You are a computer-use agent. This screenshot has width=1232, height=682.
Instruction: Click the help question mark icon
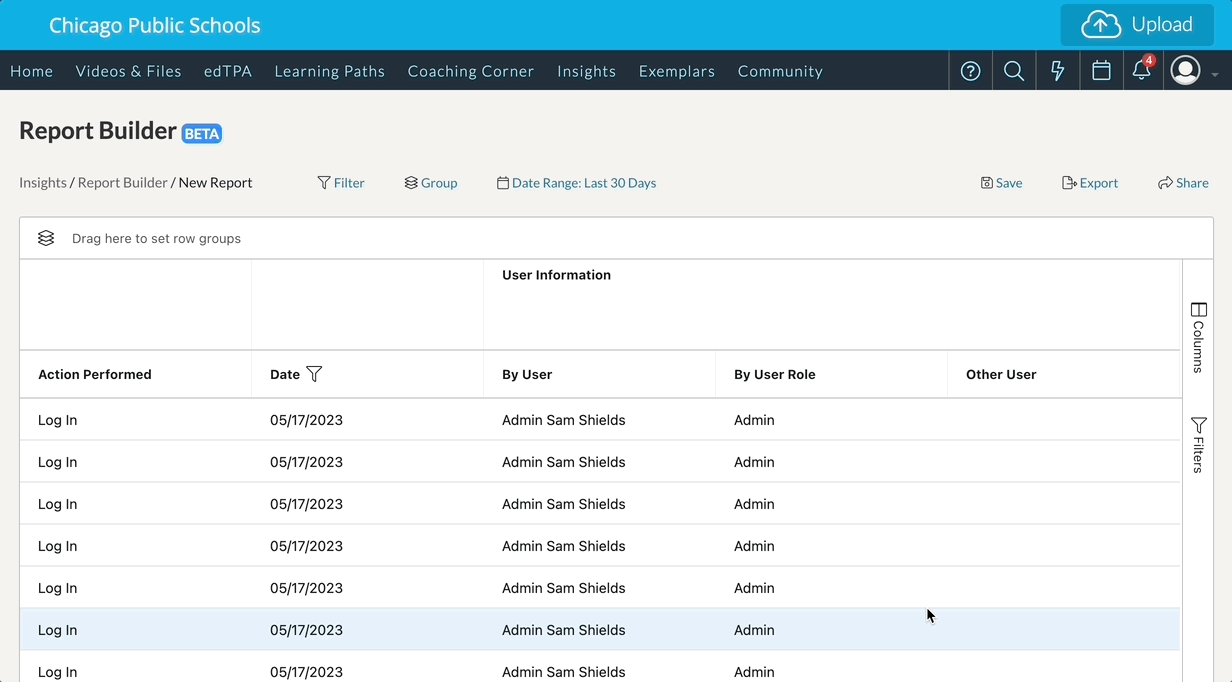970,71
